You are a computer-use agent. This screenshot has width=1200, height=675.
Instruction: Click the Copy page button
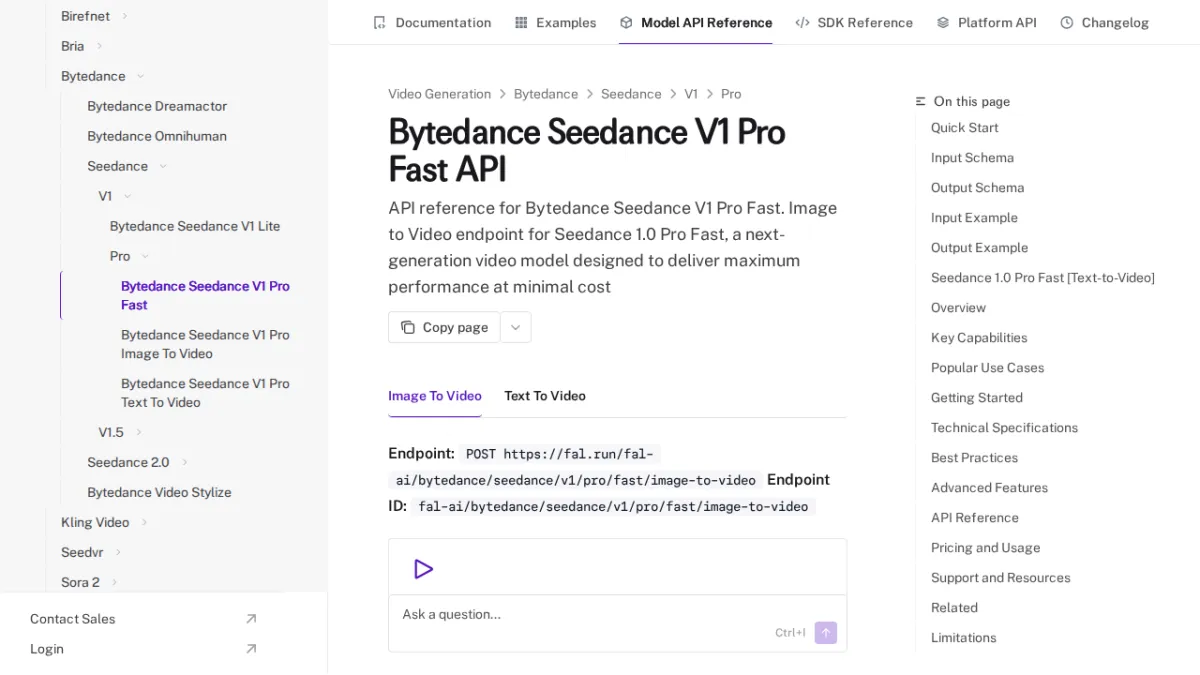(x=444, y=327)
